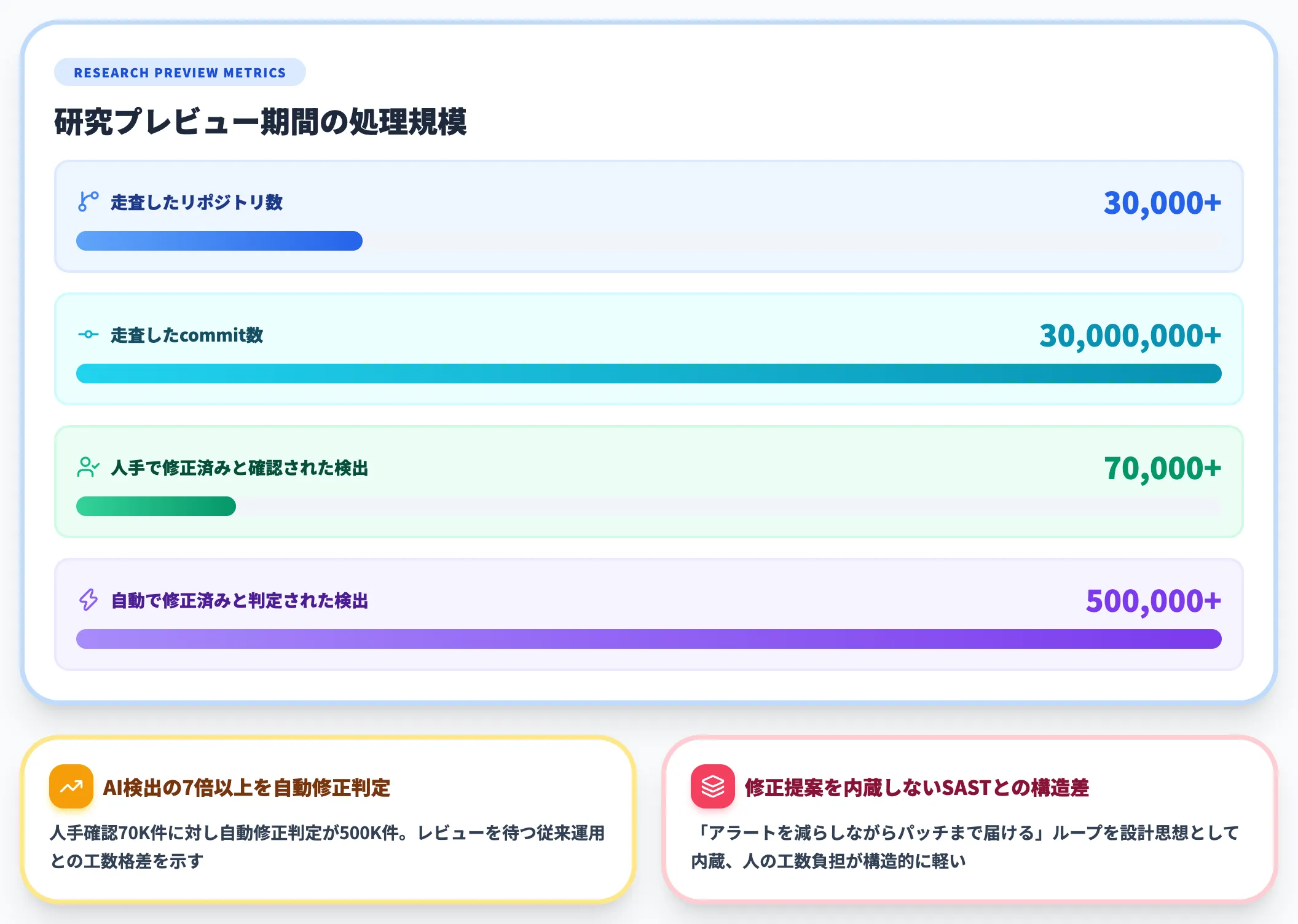The width and height of the screenshot is (1298, 924).
Task: Click the label 走査したcommit数
Action: coord(187,335)
